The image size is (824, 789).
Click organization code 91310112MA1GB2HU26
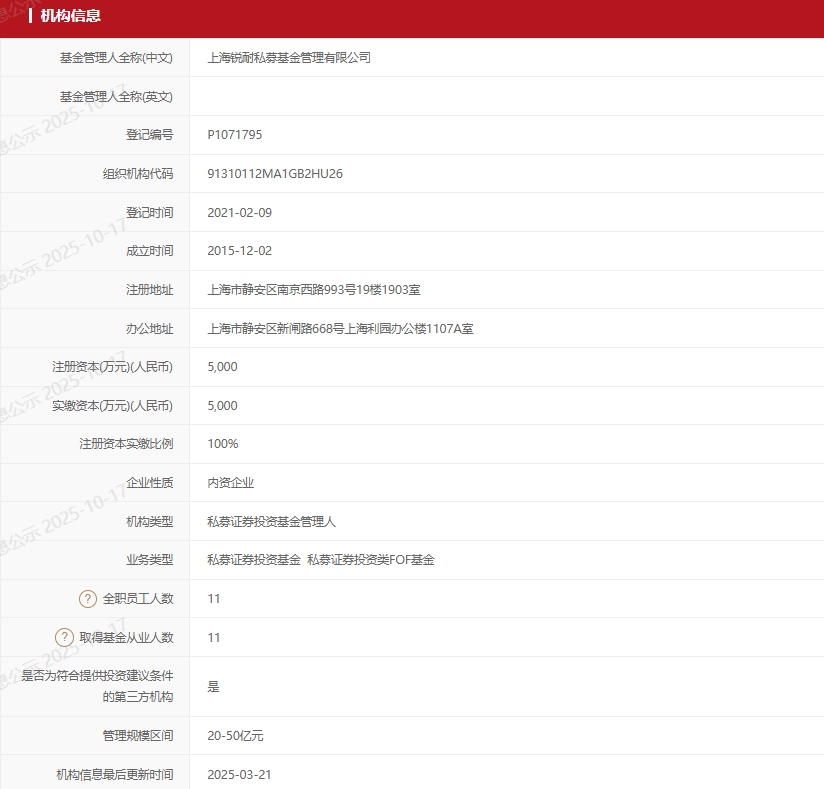(275, 174)
